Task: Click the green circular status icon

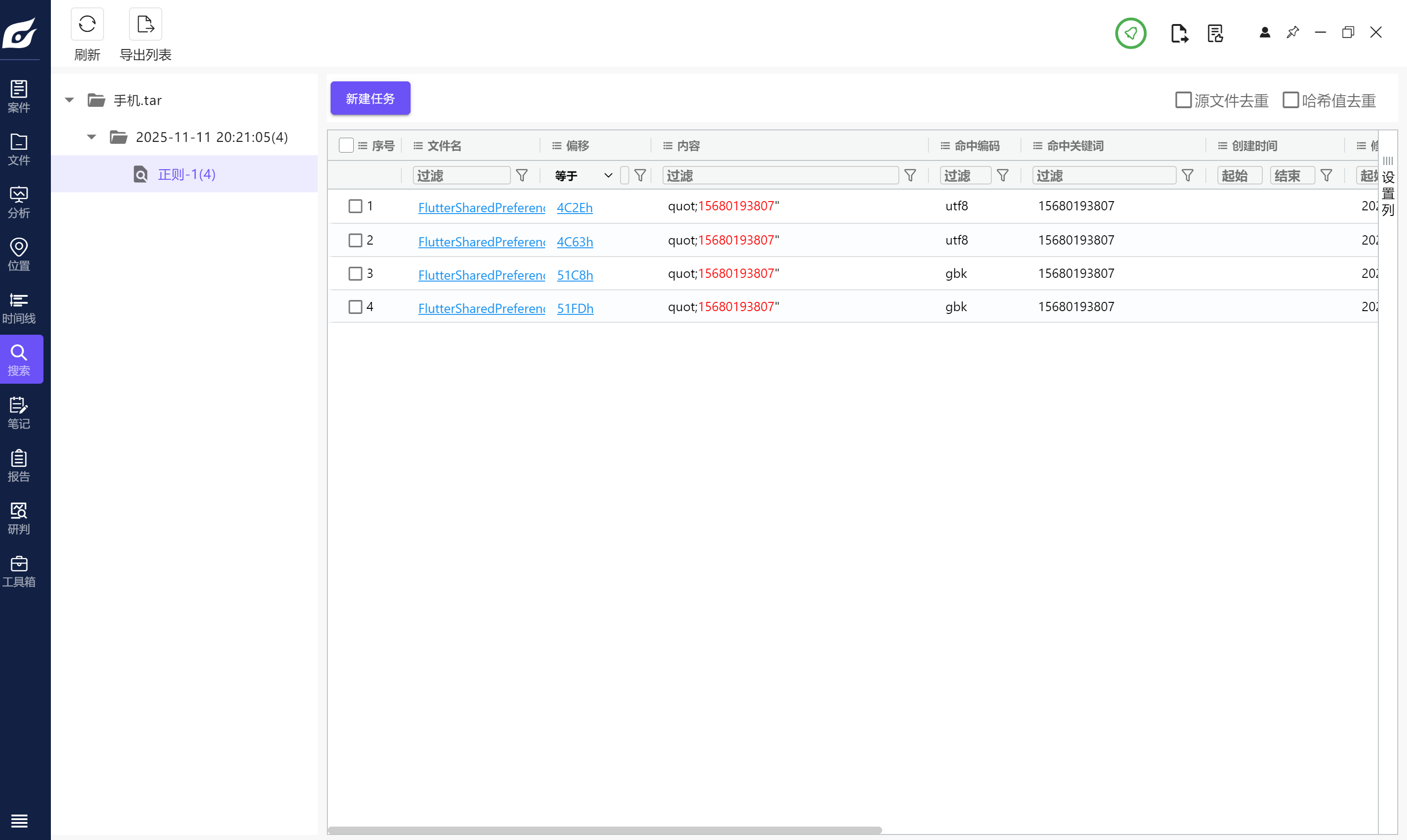Action: [x=1130, y=33]
